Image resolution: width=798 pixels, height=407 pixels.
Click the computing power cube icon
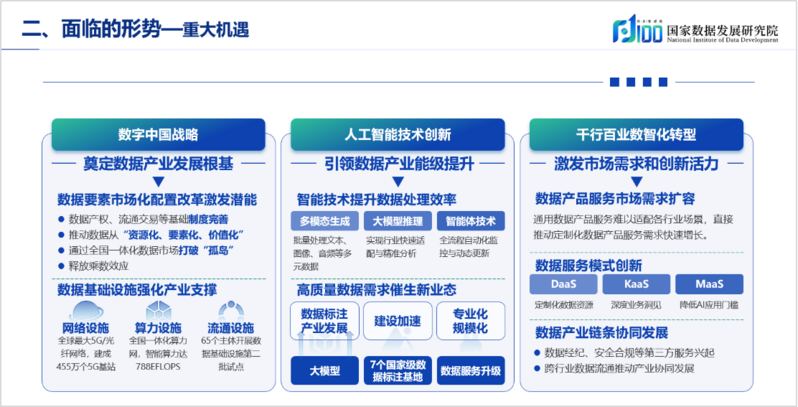tap(159, 309)
